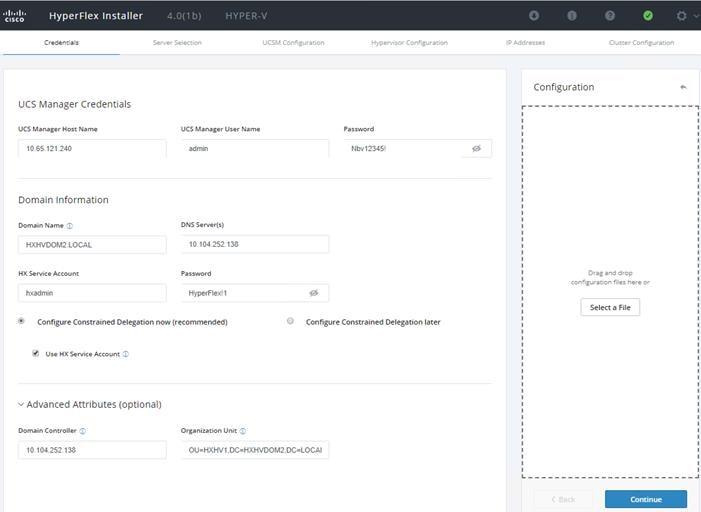The width and height of the screenshot is (701, 512).
Task: Click the Domain Controller info icon
Action: (83, 431)
